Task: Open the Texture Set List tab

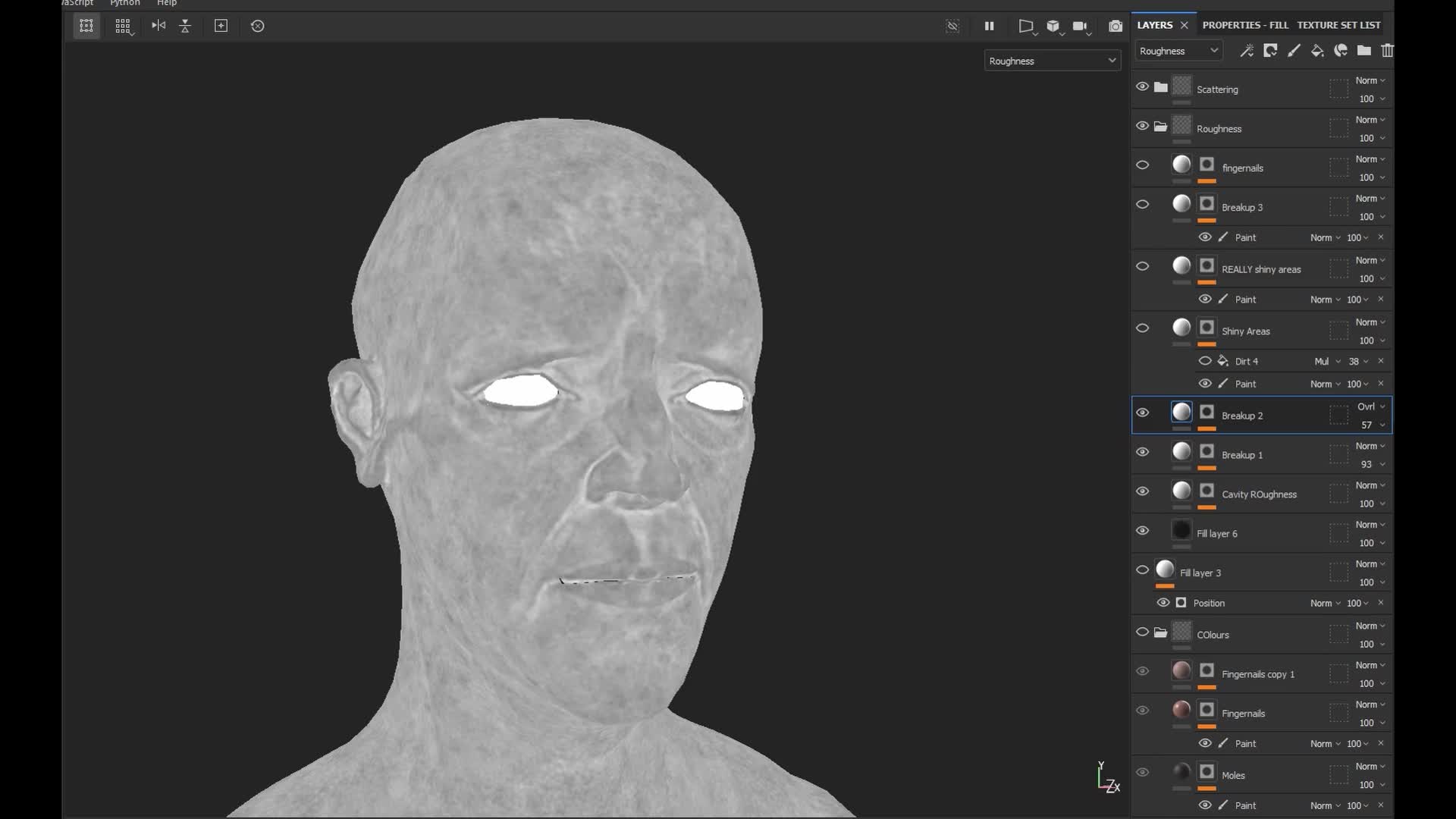Action: pos(1338,25)
